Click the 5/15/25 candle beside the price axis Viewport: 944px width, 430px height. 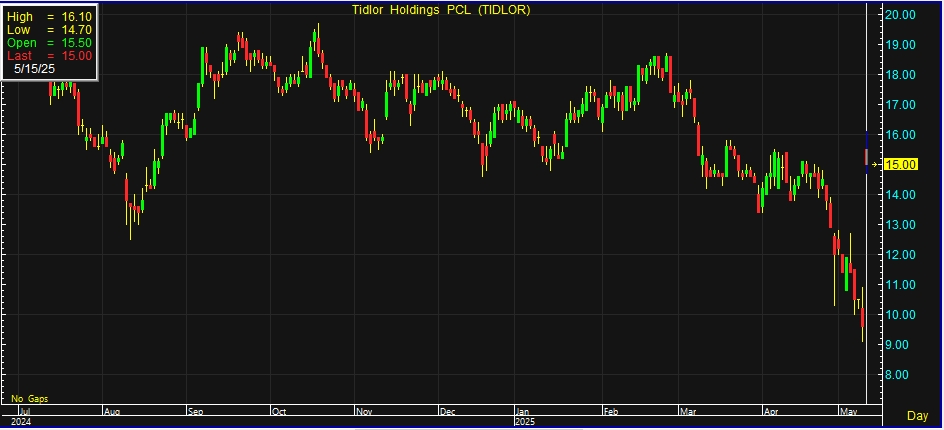(866, 153)
